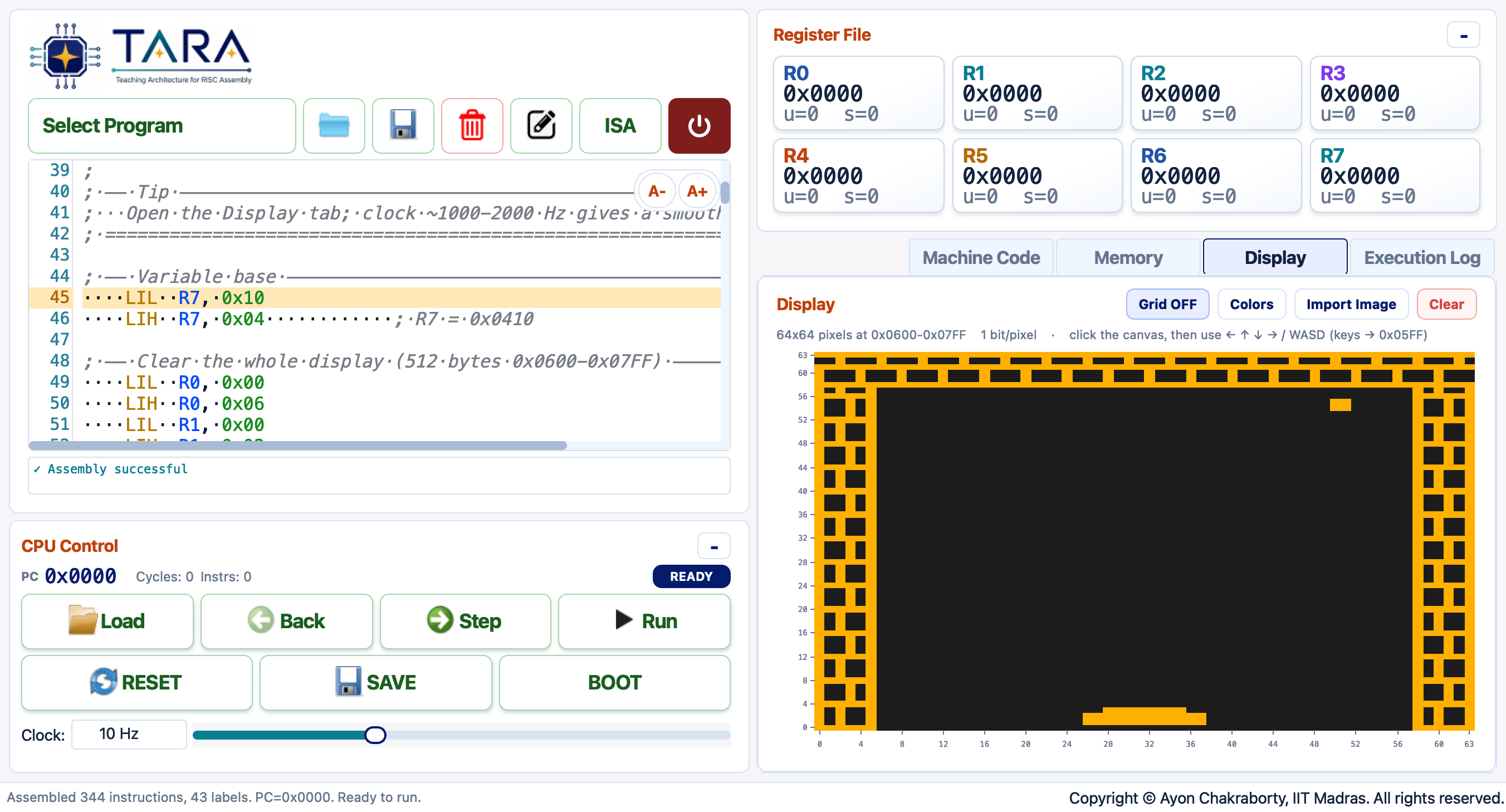The width and height of the screenshot is (1506, 812).
Task: Switch to the Machine Code tab
Action: tap(980, 257)
